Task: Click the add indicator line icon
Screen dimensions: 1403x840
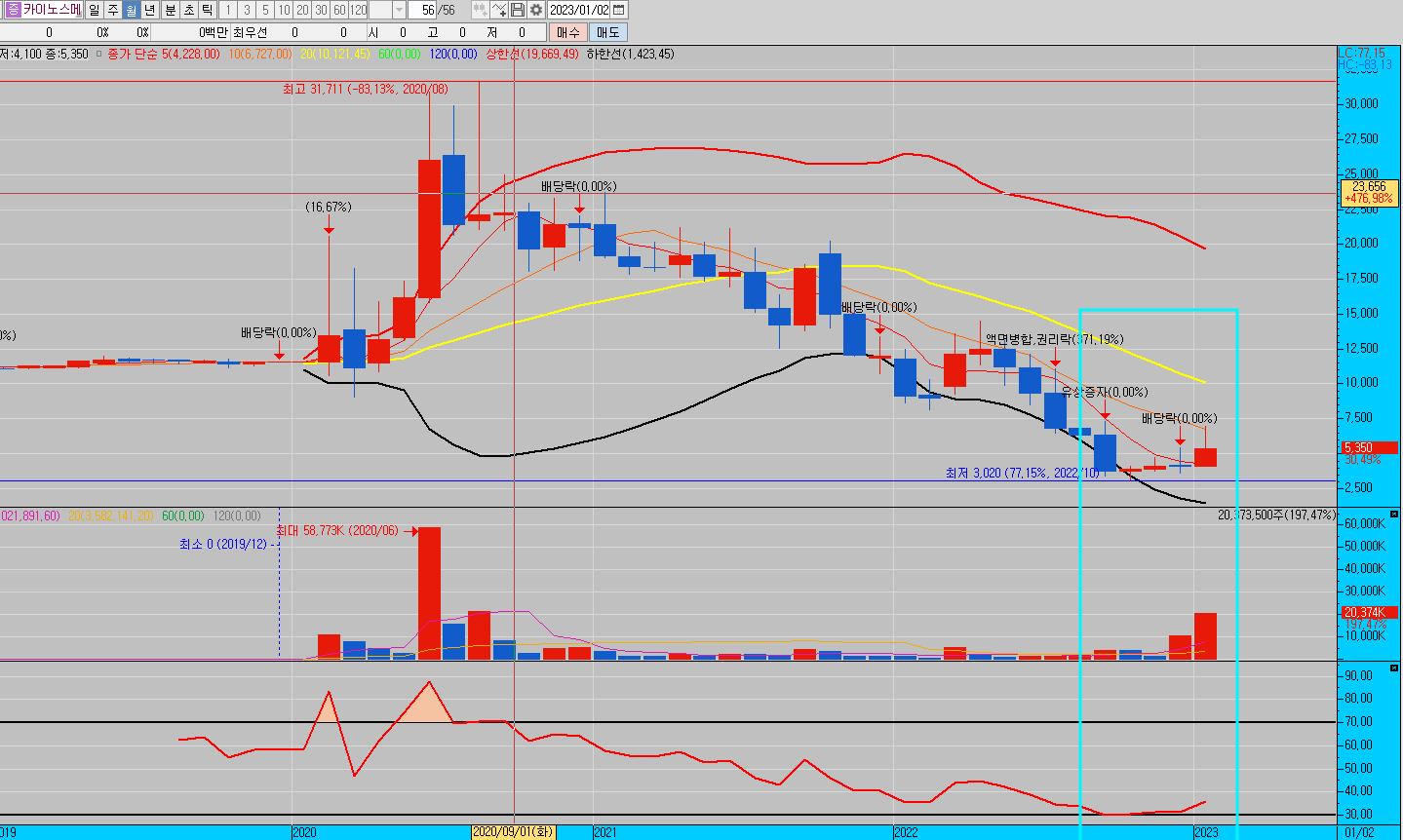Action: tap(499, 10)
